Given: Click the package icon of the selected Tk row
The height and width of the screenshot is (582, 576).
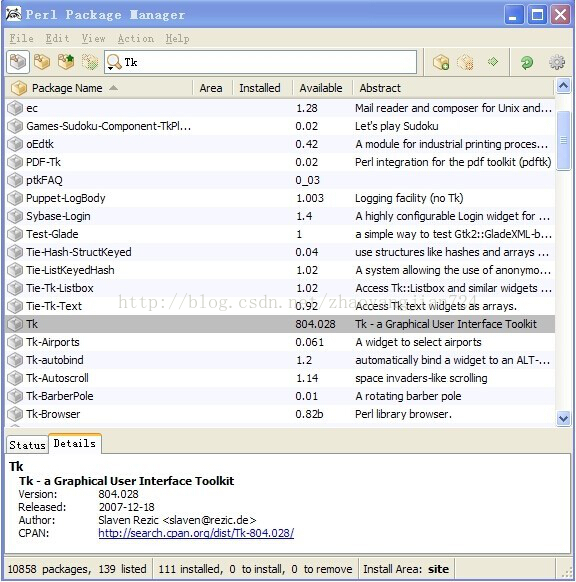Looking at the screenshot, I should (15, 324).
